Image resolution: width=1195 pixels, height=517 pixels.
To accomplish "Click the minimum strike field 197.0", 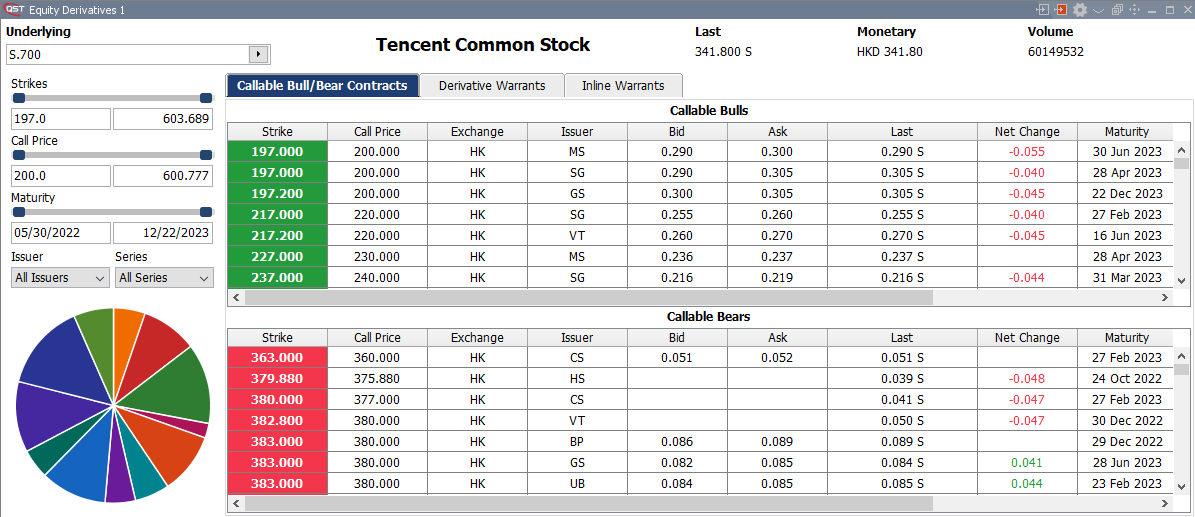I will click(61, 119).
